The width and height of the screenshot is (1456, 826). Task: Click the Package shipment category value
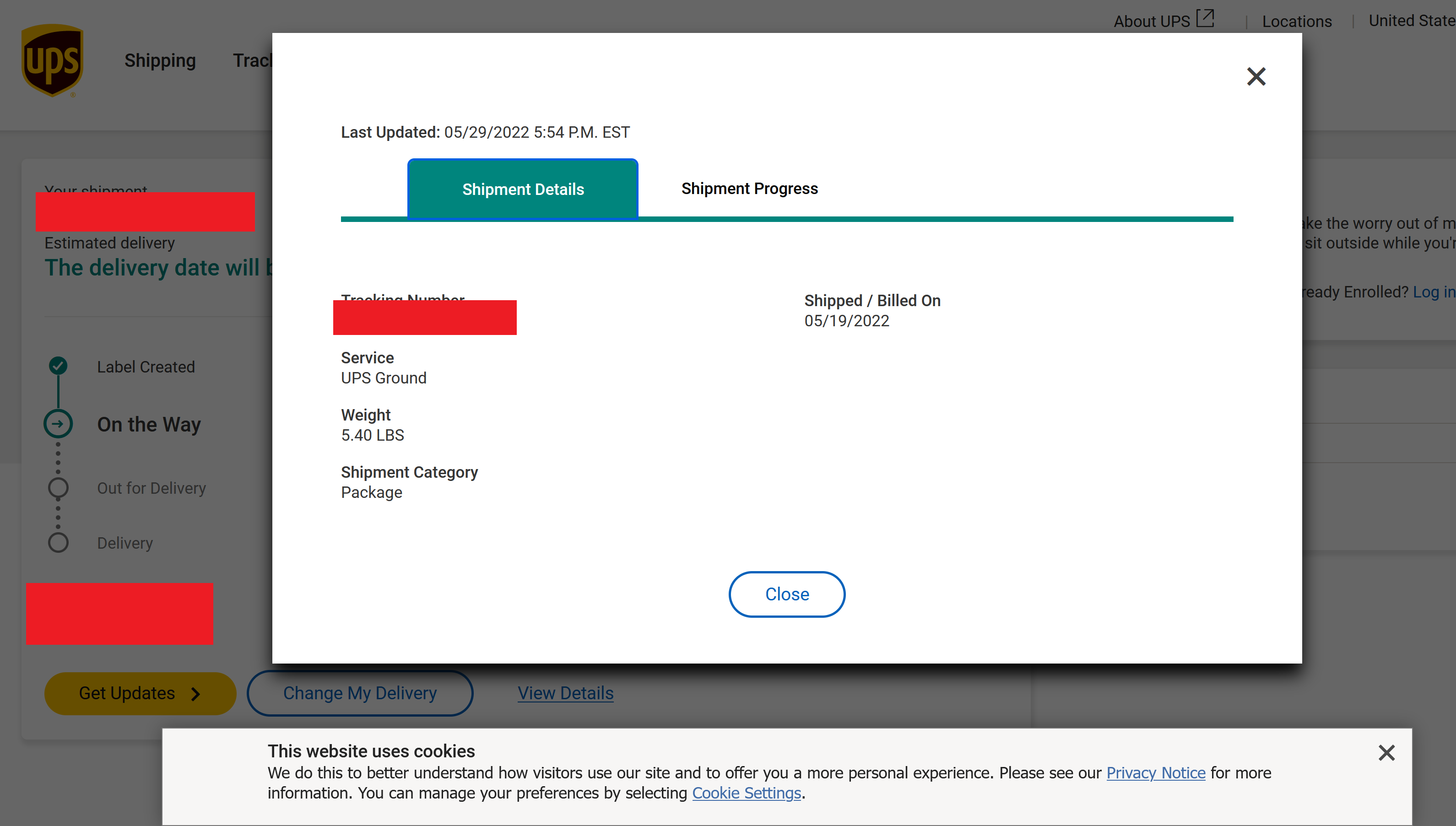point(371,492)
